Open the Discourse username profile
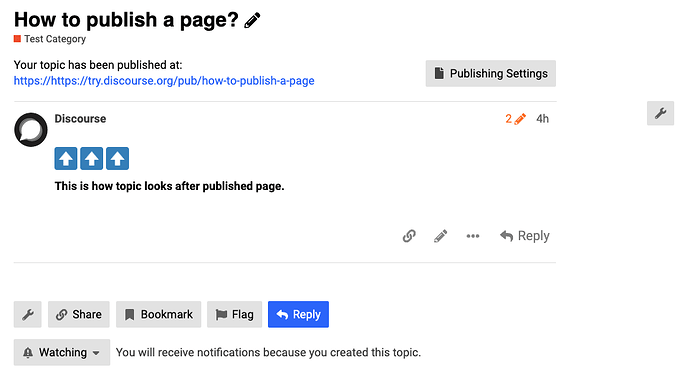This screenshot has height=384, width=690. [80, 119]
